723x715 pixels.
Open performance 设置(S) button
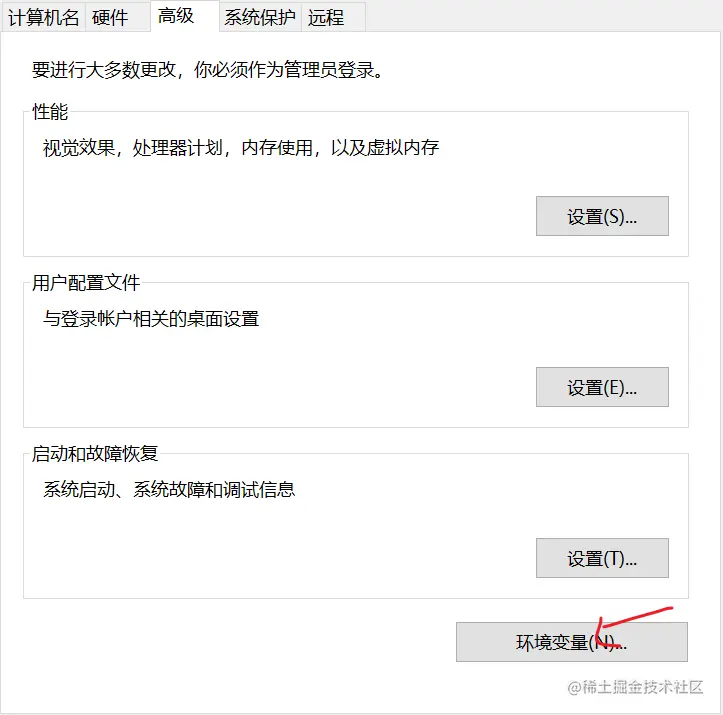coord(602,216)
